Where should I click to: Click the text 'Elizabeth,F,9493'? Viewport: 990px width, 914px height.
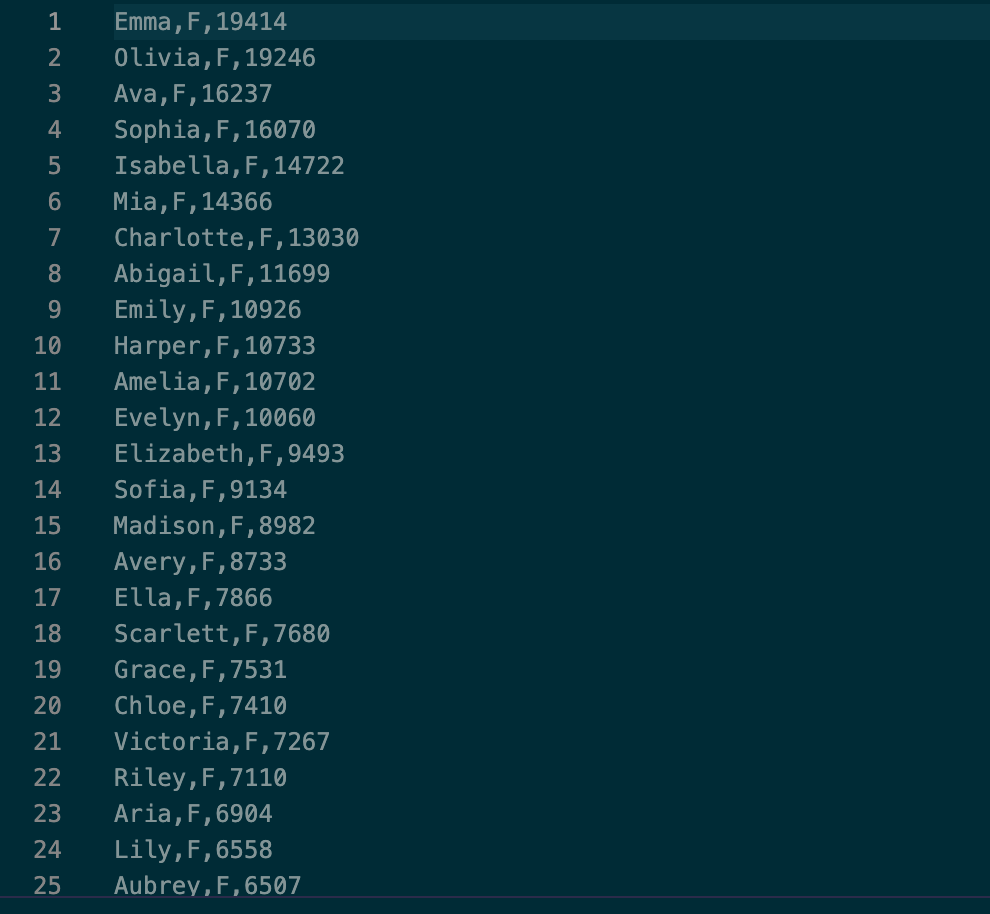pos(229,454)
